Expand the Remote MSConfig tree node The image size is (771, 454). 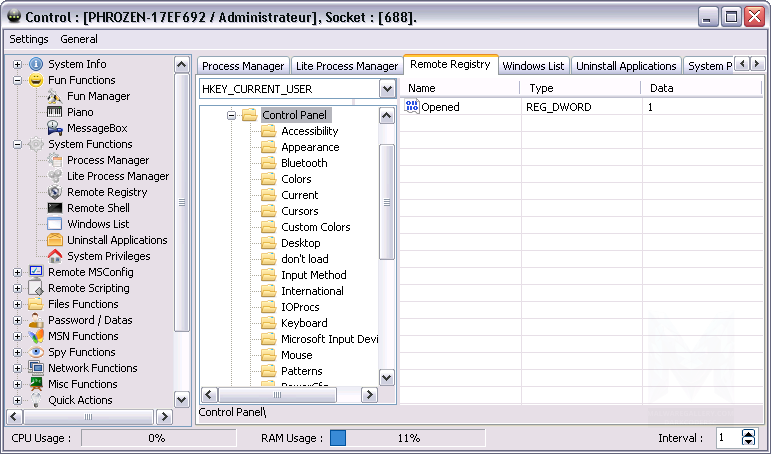pos(17,272)
